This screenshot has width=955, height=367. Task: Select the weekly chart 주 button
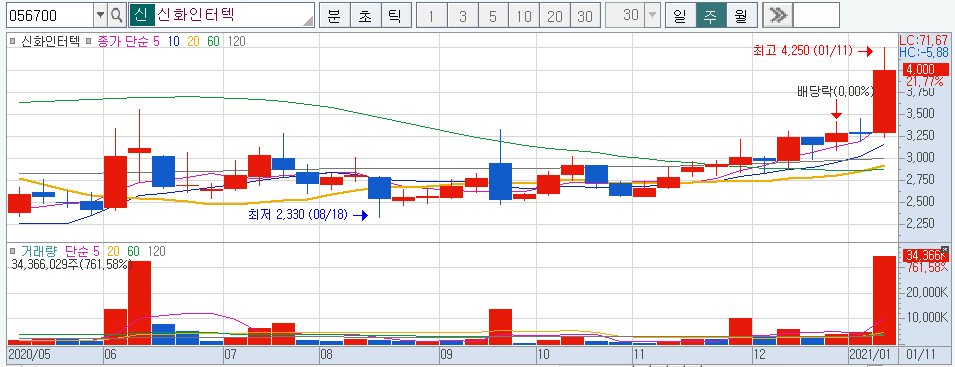click(x=711, y=16)
